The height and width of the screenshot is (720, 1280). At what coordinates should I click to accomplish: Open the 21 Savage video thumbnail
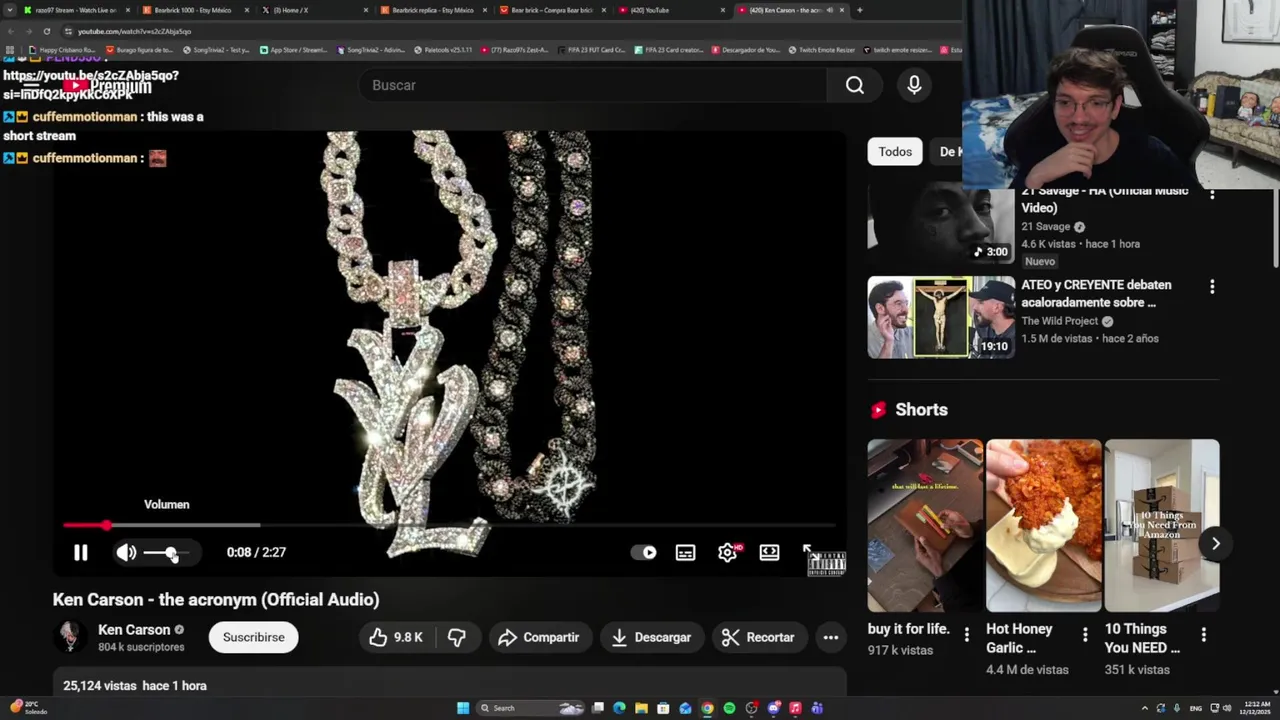coord(941,224)
